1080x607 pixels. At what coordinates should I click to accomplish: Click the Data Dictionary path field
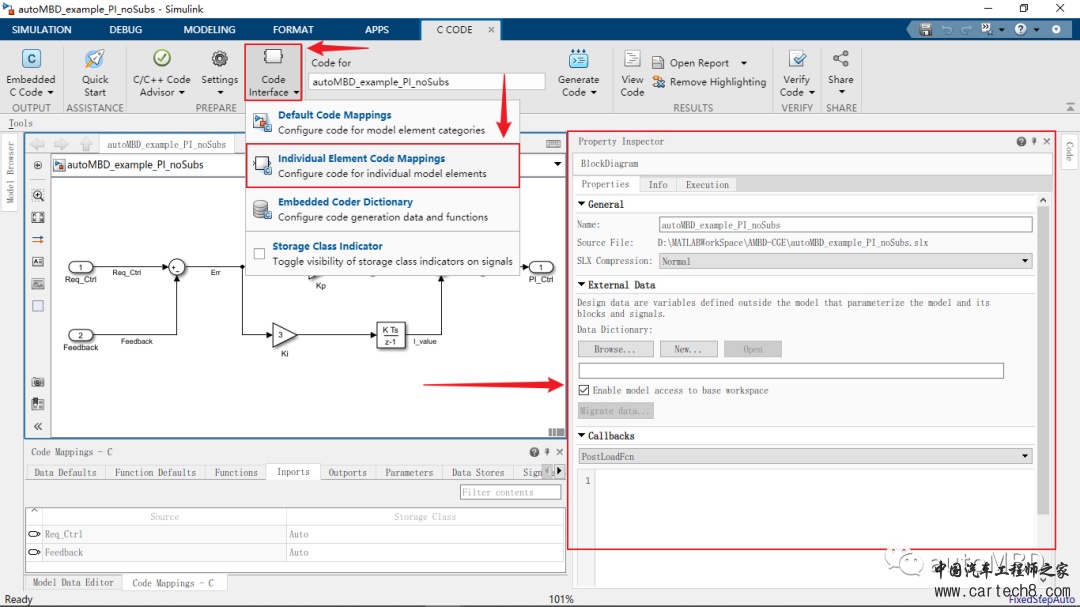pos(791,371)
